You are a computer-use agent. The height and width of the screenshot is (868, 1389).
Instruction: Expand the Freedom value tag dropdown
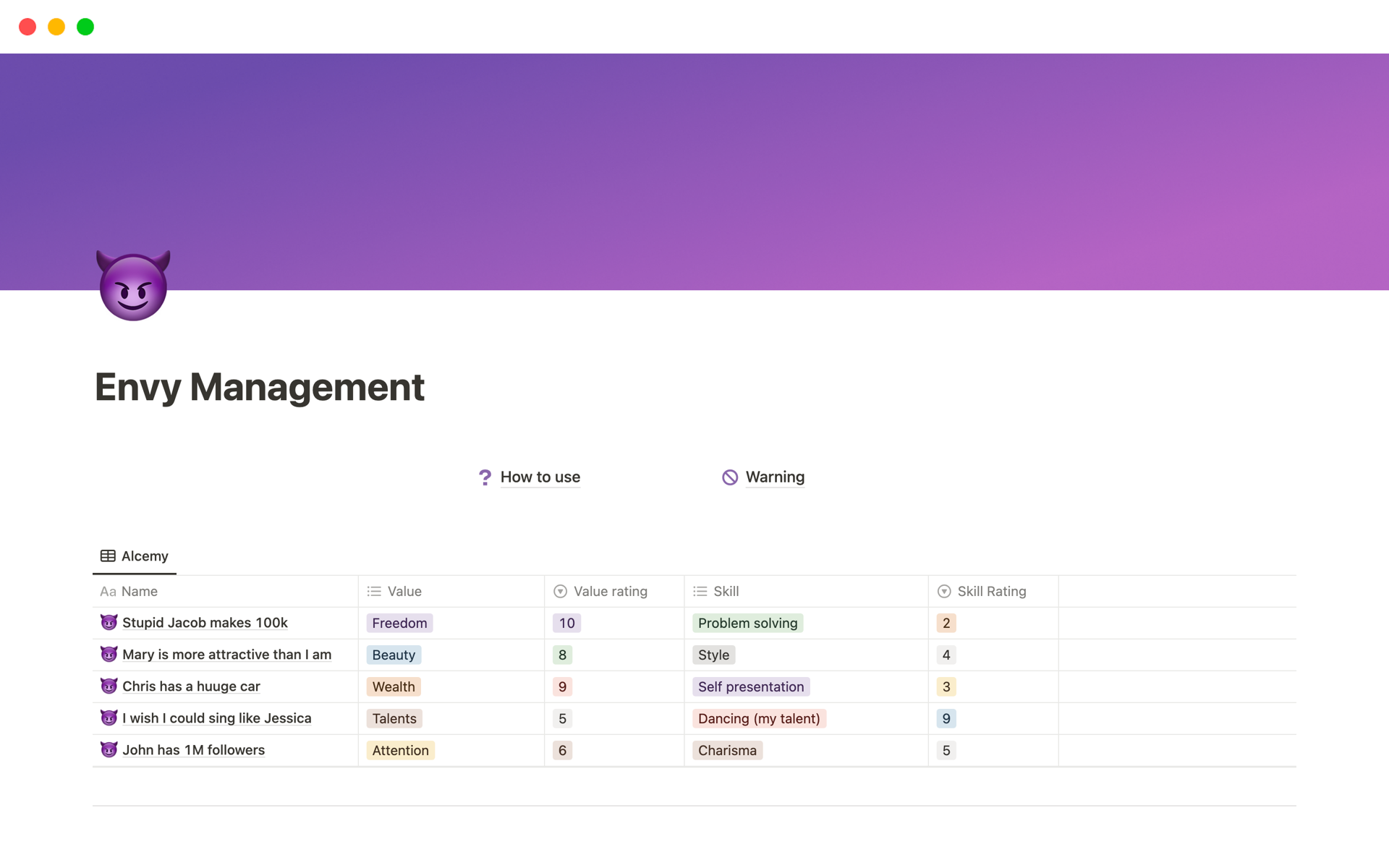[x=399, y=623]
